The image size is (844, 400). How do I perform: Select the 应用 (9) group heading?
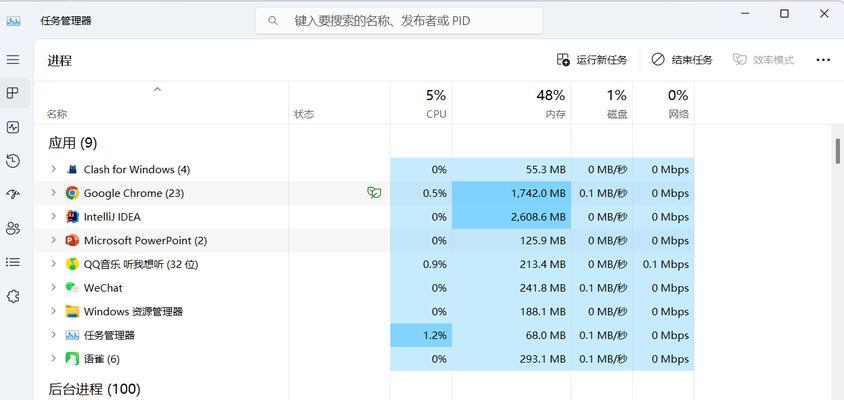click(73, 143)
